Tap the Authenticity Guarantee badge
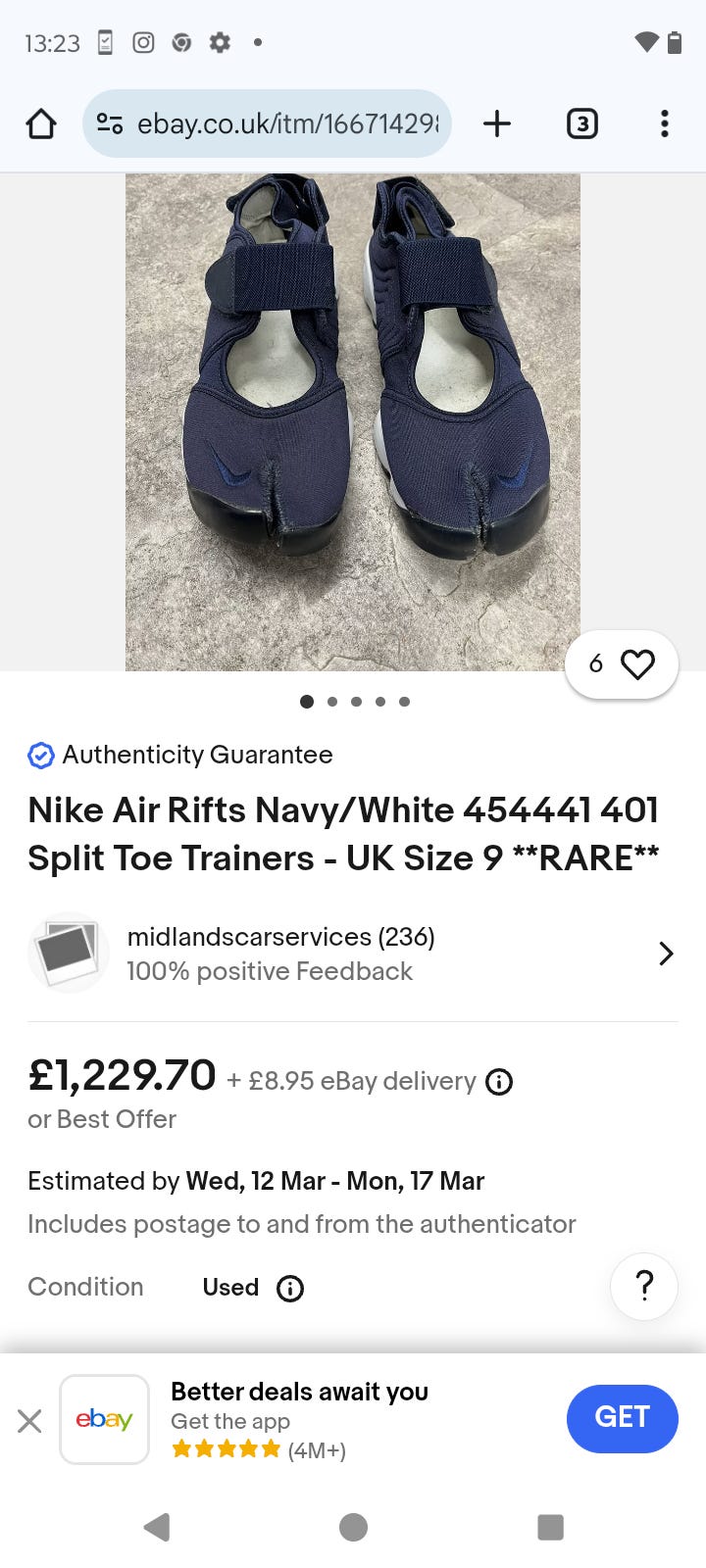The width and height of the screenshot is (706, 1568). pos(180,755)
